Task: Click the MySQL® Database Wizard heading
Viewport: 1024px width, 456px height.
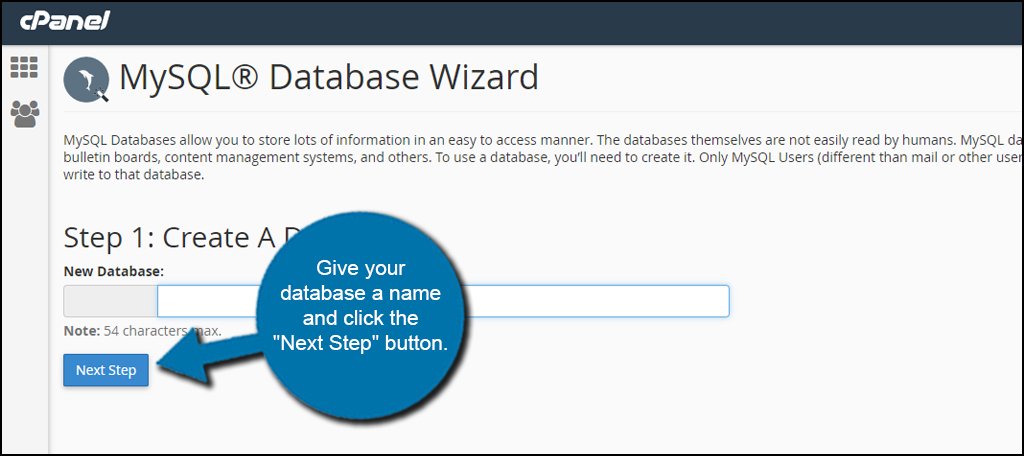Action: pyautogui.click(x=329, y=78)
